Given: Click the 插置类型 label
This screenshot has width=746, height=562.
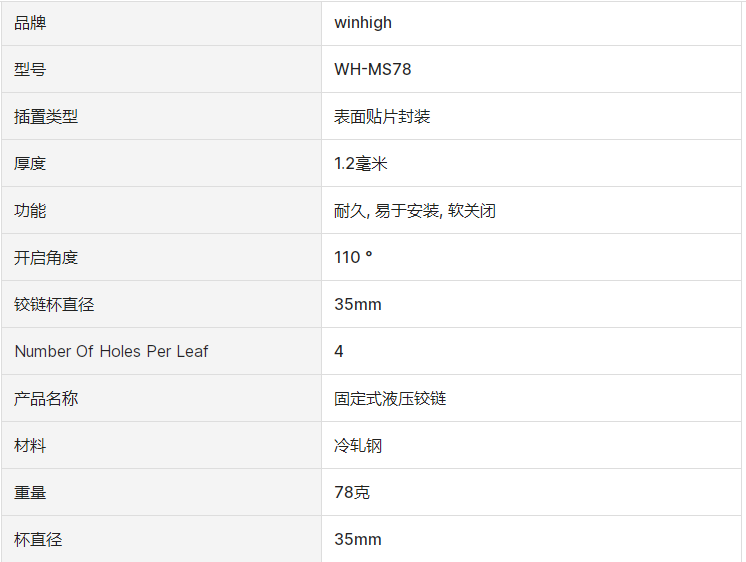Looking at the screenshot, I should coord(46,117).
